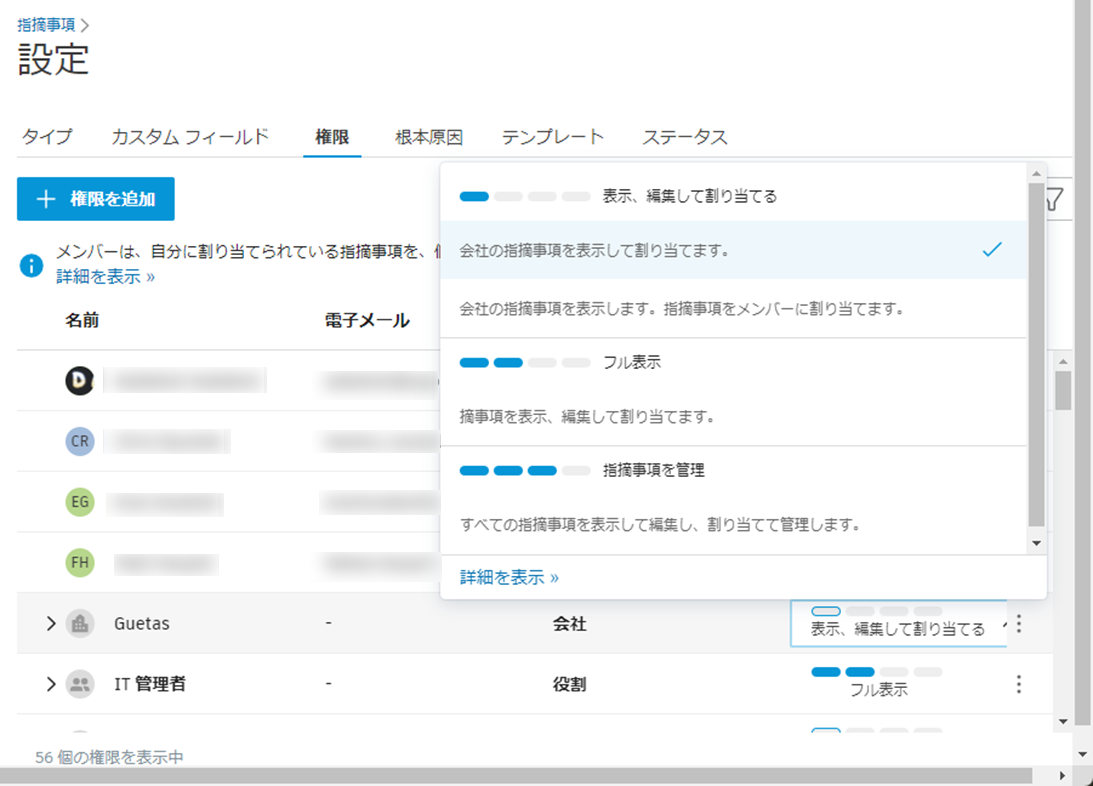Sort by the 電子メール column header
The image size is (1093, 786).
click(x=367, y=321)
